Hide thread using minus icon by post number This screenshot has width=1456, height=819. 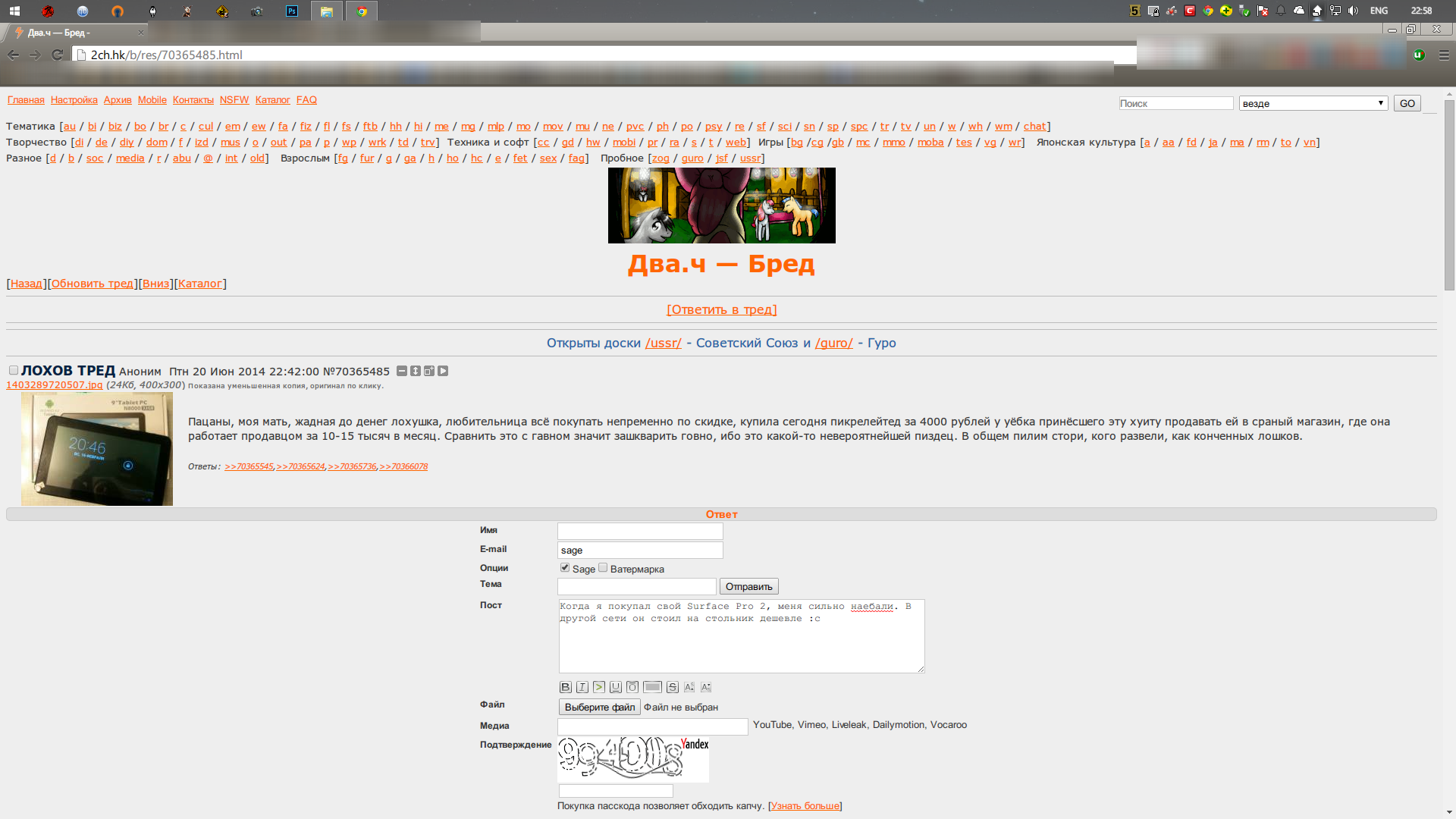click(x=402, y=371)
